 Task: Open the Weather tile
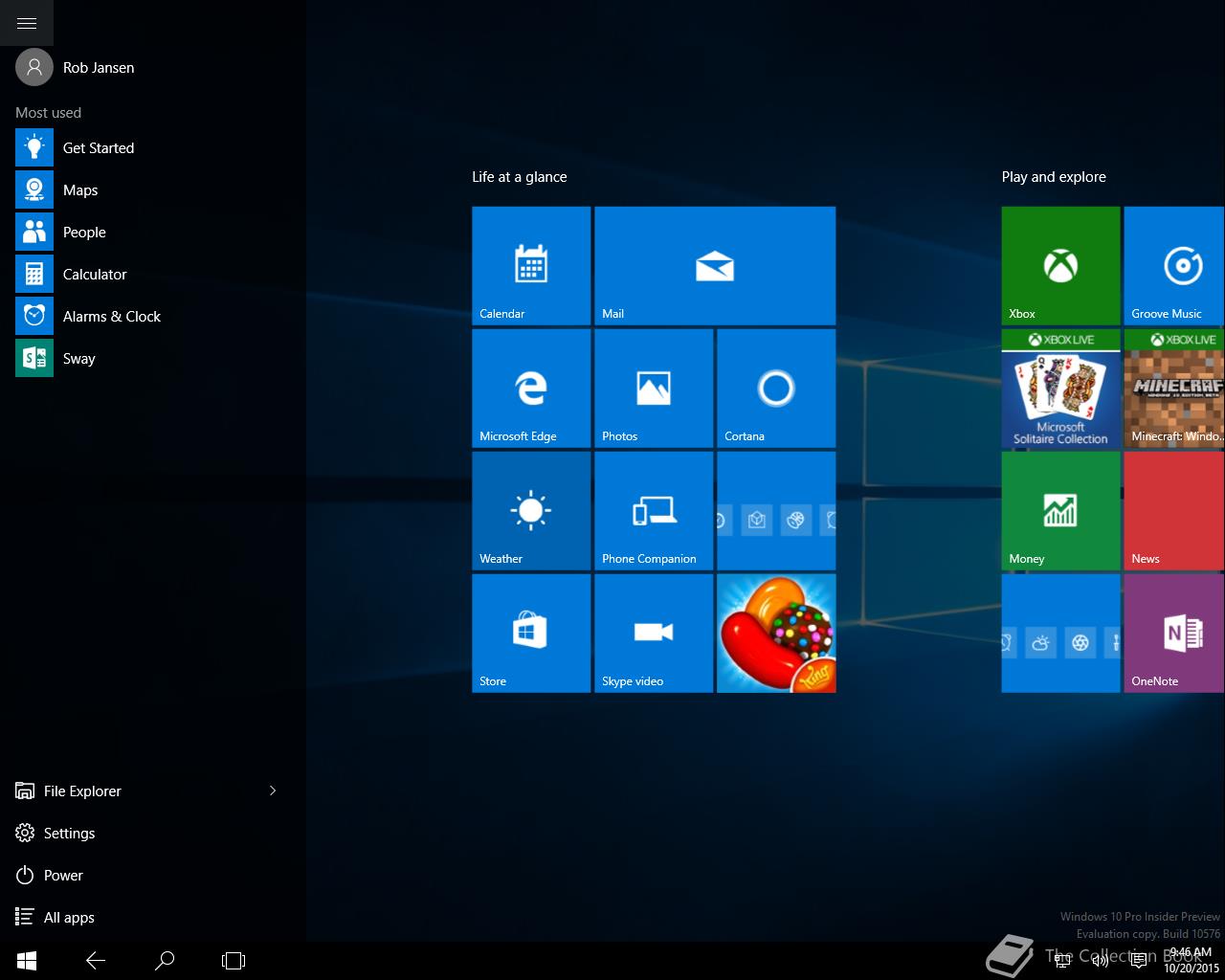pyautogui.click(x=531, y=511)
